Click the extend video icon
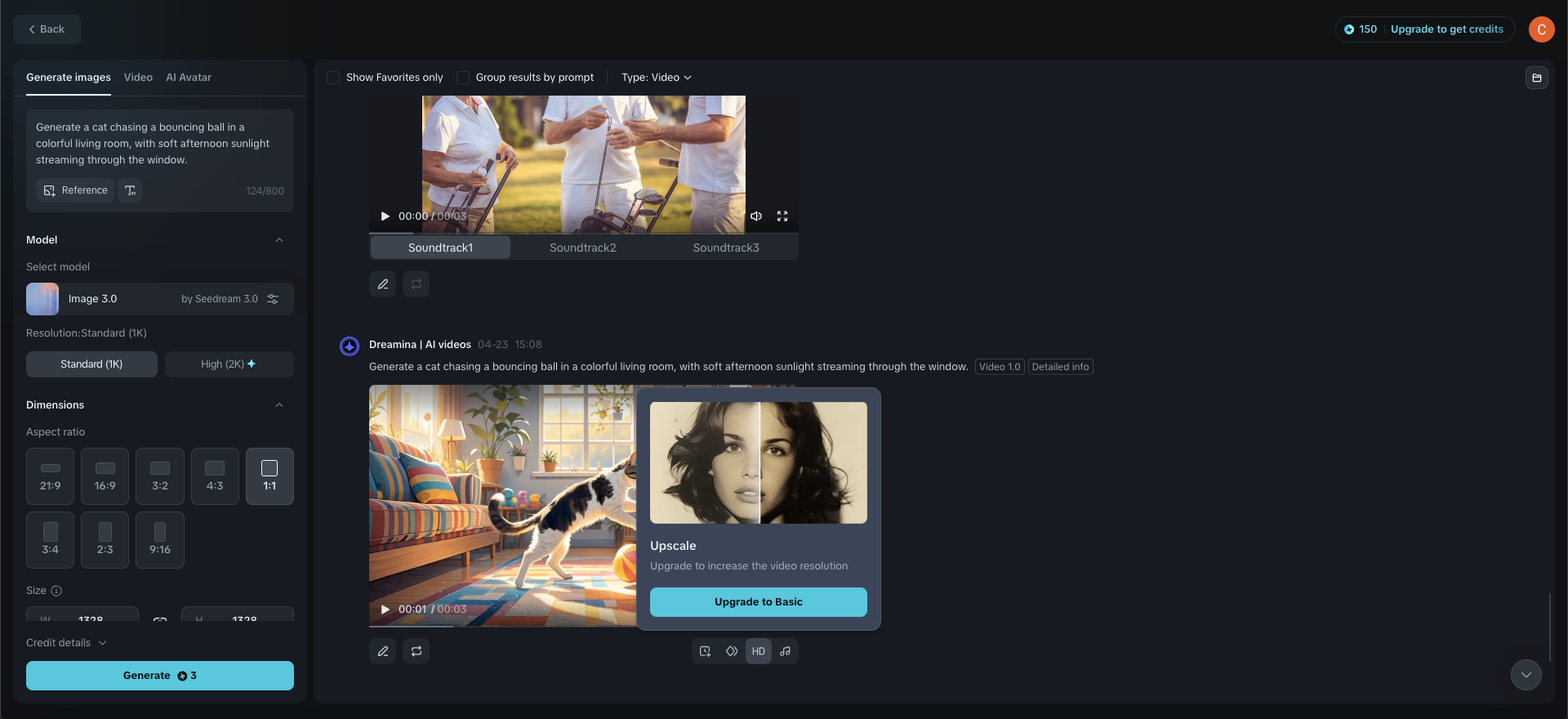1568x719 pixels. click(706, 651)
